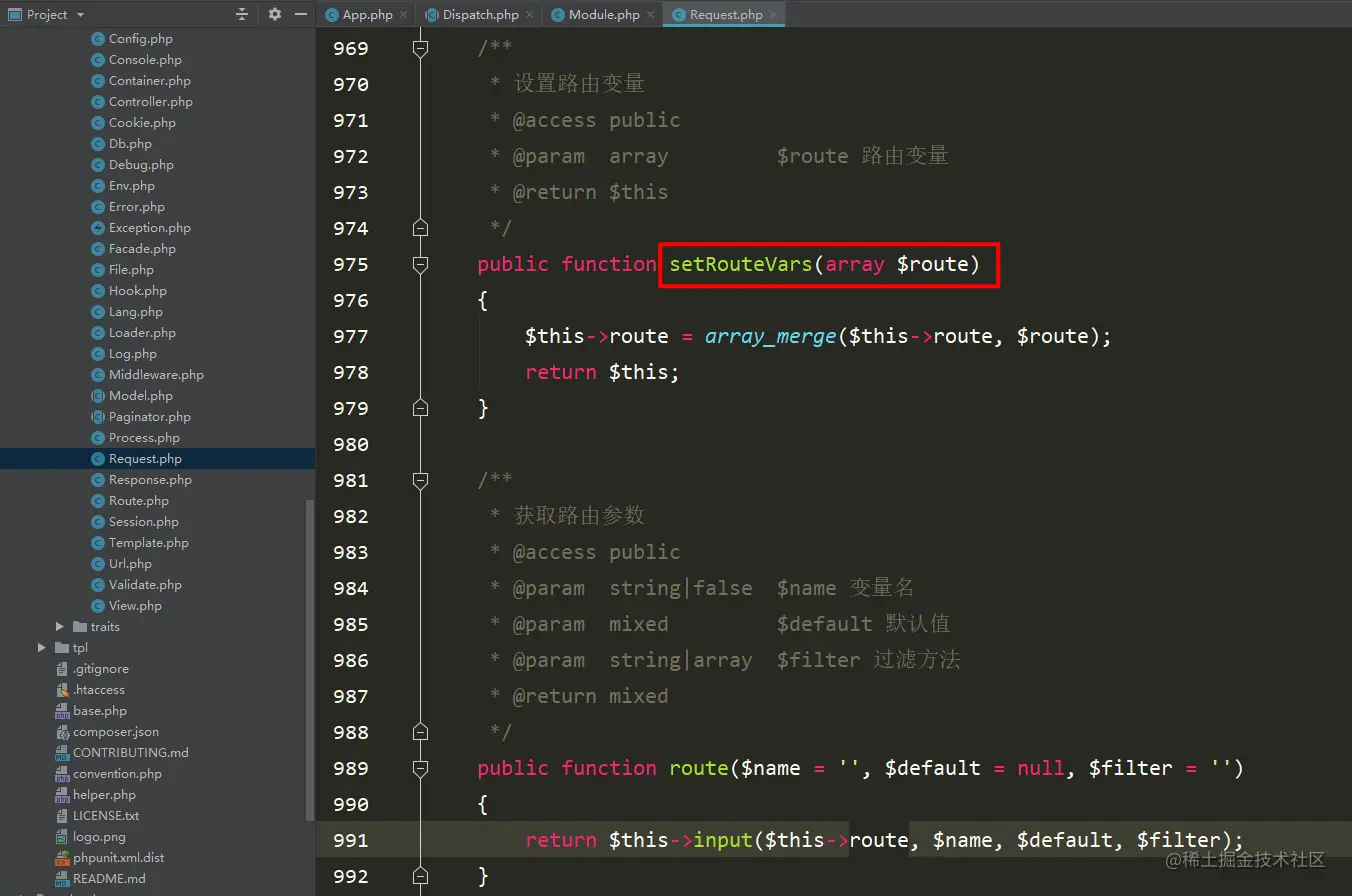Screen dimensions: 1352x896
Task: Click 'return $this;' on line 978
Action: coord(602,373)
